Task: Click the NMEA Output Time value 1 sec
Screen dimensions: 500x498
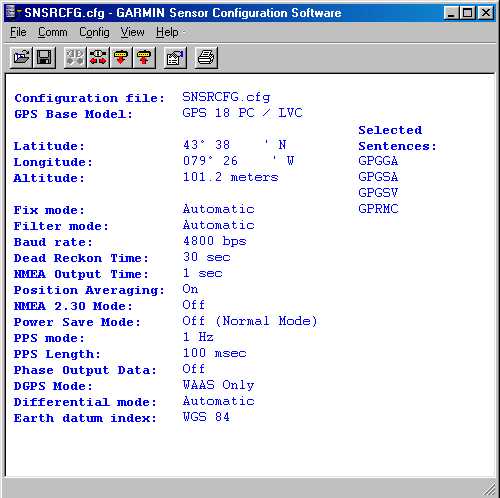Action: coord(202,273)
